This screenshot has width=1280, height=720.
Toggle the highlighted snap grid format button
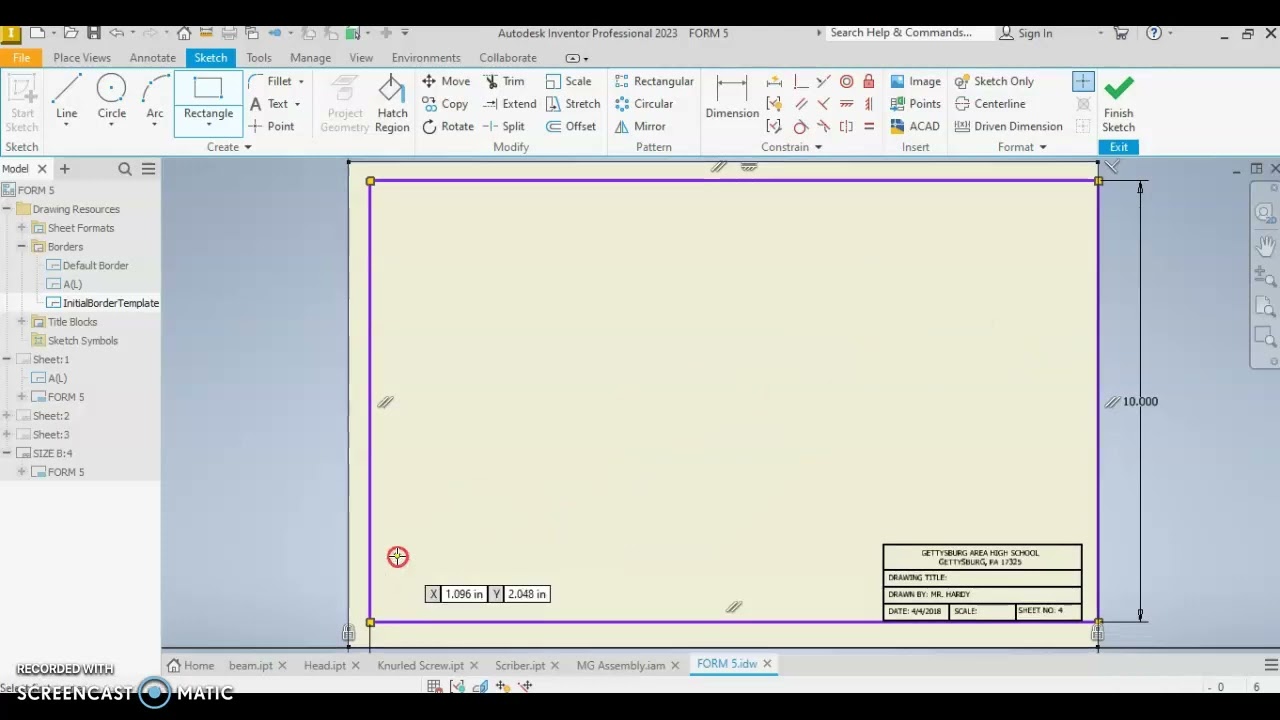[x=1083, y=81]
